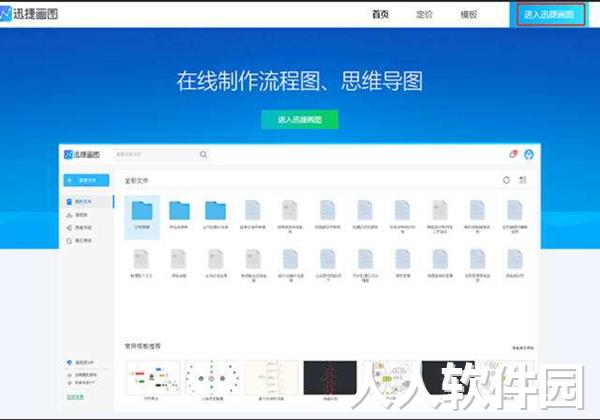This screenshot has width=600, height=420.
Task: Click the magnifier search icon
Action: coord(204,155)
